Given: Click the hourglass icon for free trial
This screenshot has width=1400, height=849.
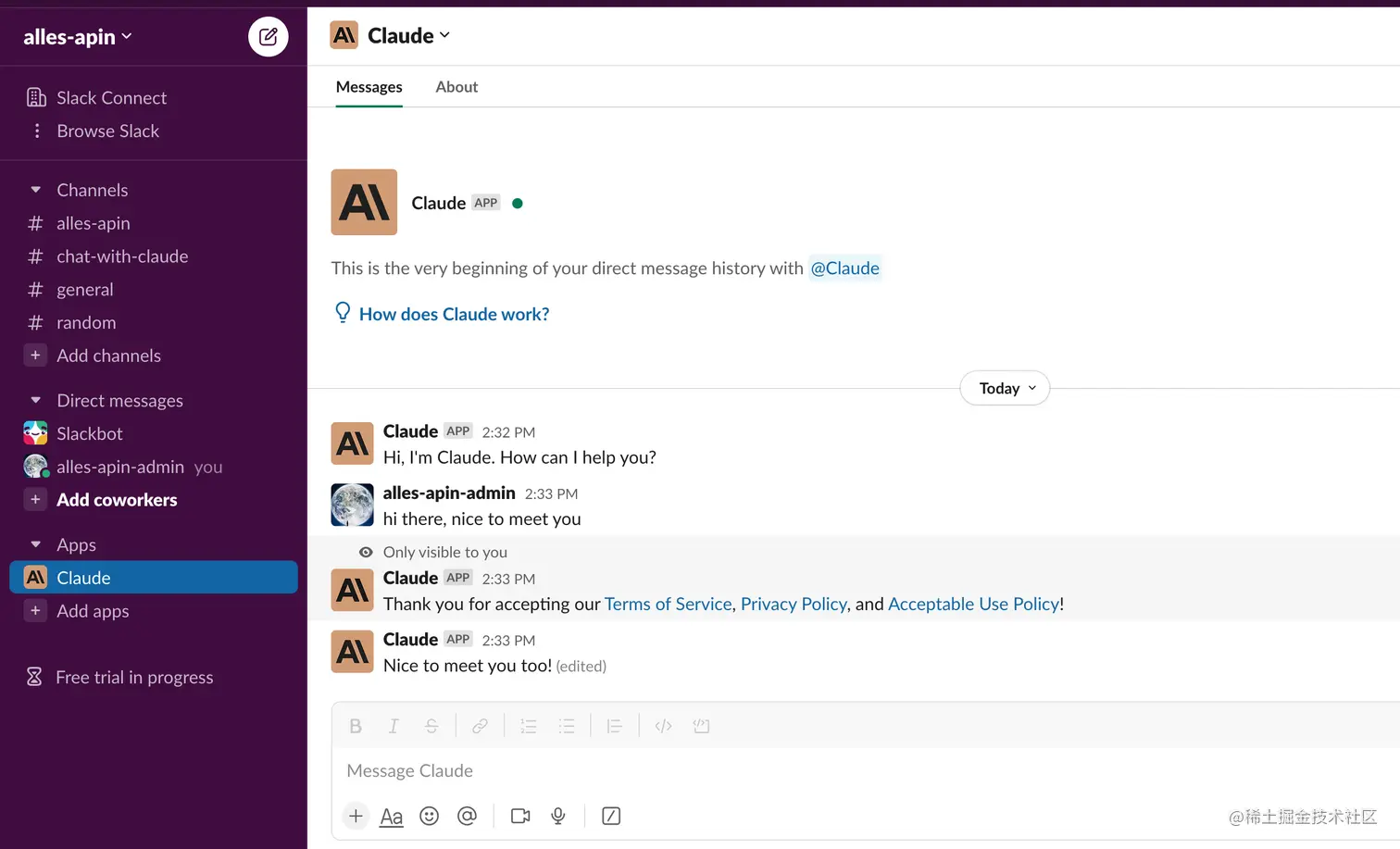Looking at the screenshot, I should tap(34, 677).
